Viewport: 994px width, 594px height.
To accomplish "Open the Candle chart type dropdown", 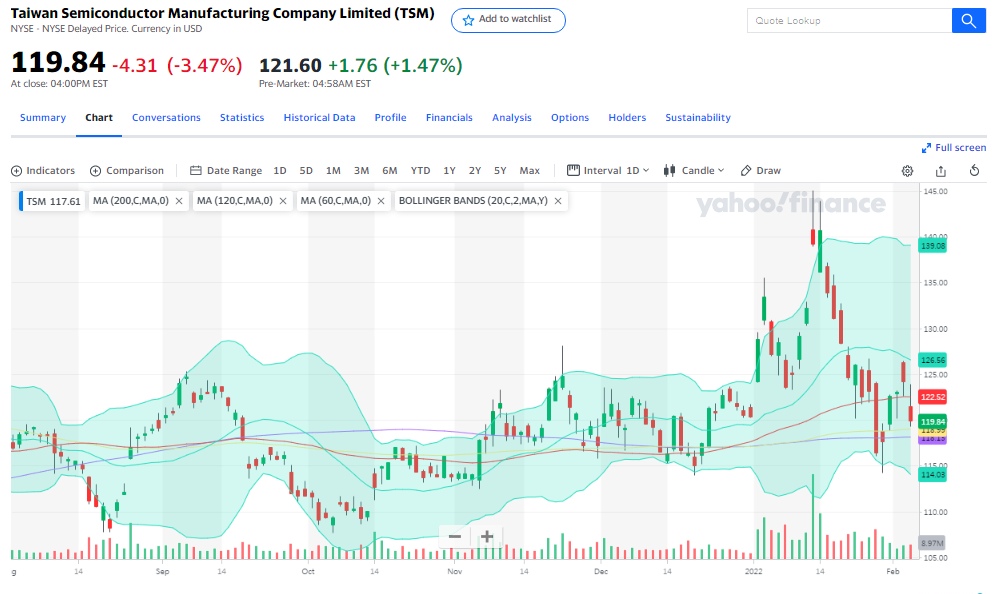I will click(694, 171).
